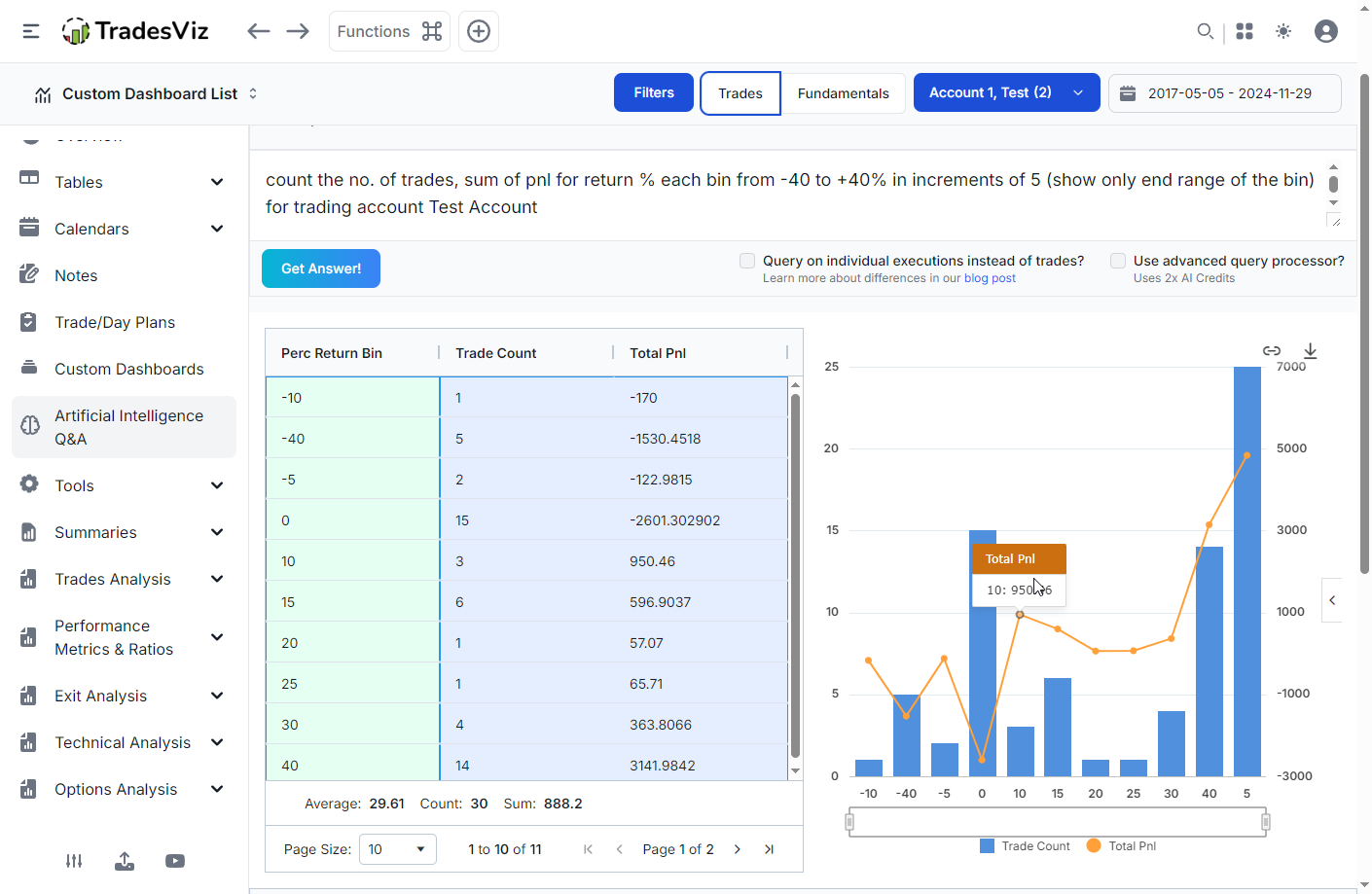Copy chart link via the link icon
The image size is (1372, 894).
click(1271, 350)
